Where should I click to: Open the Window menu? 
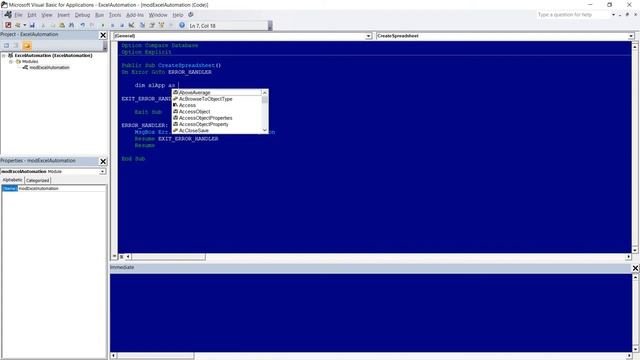click(158, 15)
